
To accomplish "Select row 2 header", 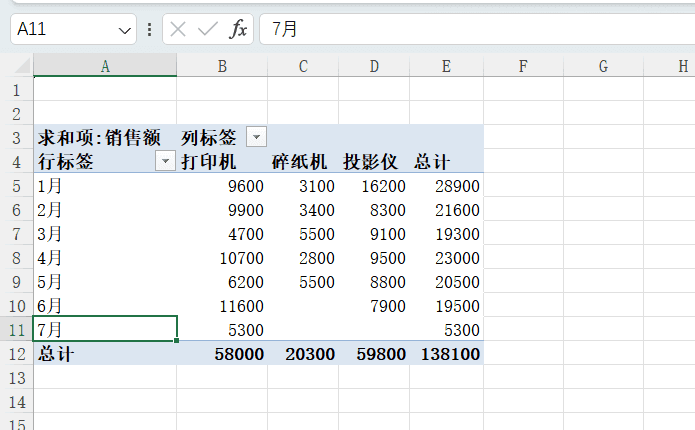I will [x=16, y=113].
